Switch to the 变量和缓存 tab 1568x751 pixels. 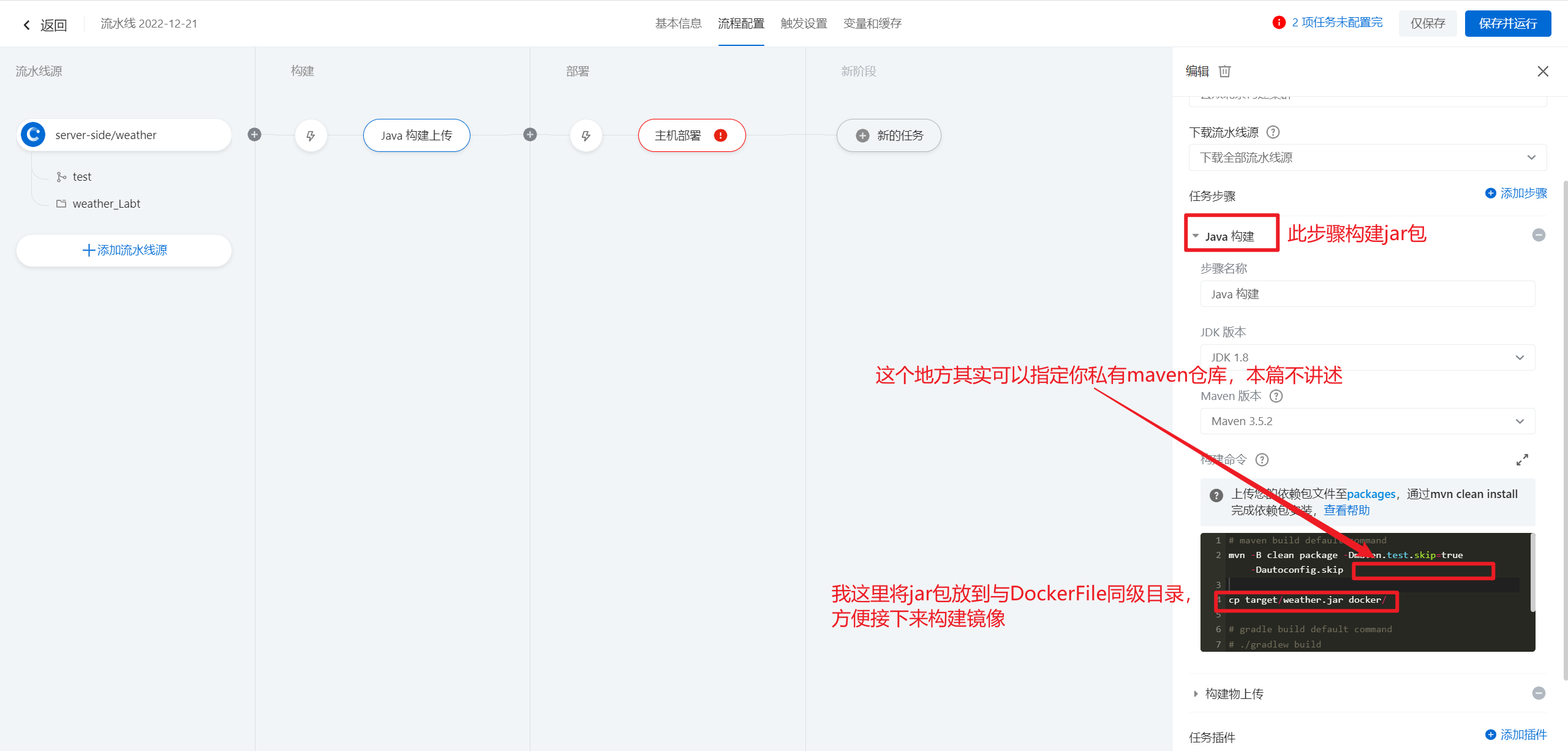872,24
